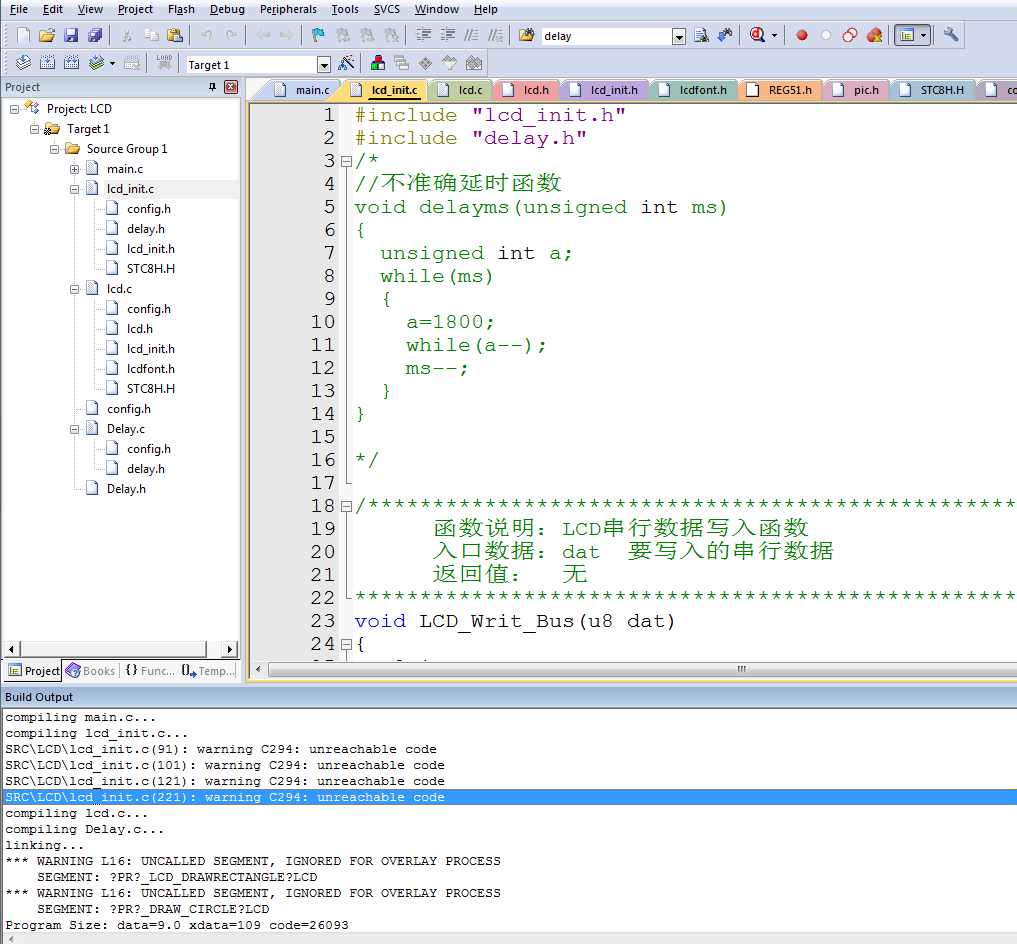The image size is (1017, 944).
Task: Close the Project panel
Action: (231, 87)
